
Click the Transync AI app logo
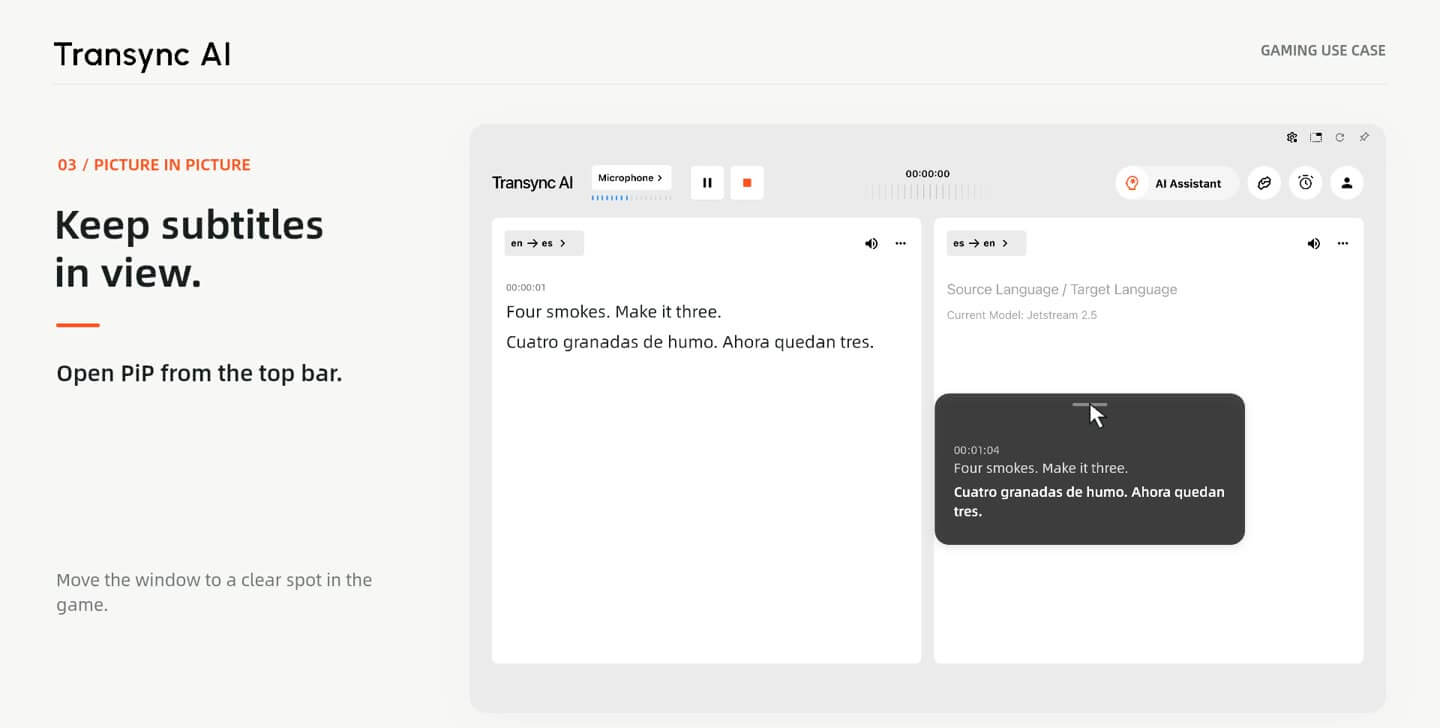click(532, 183)
